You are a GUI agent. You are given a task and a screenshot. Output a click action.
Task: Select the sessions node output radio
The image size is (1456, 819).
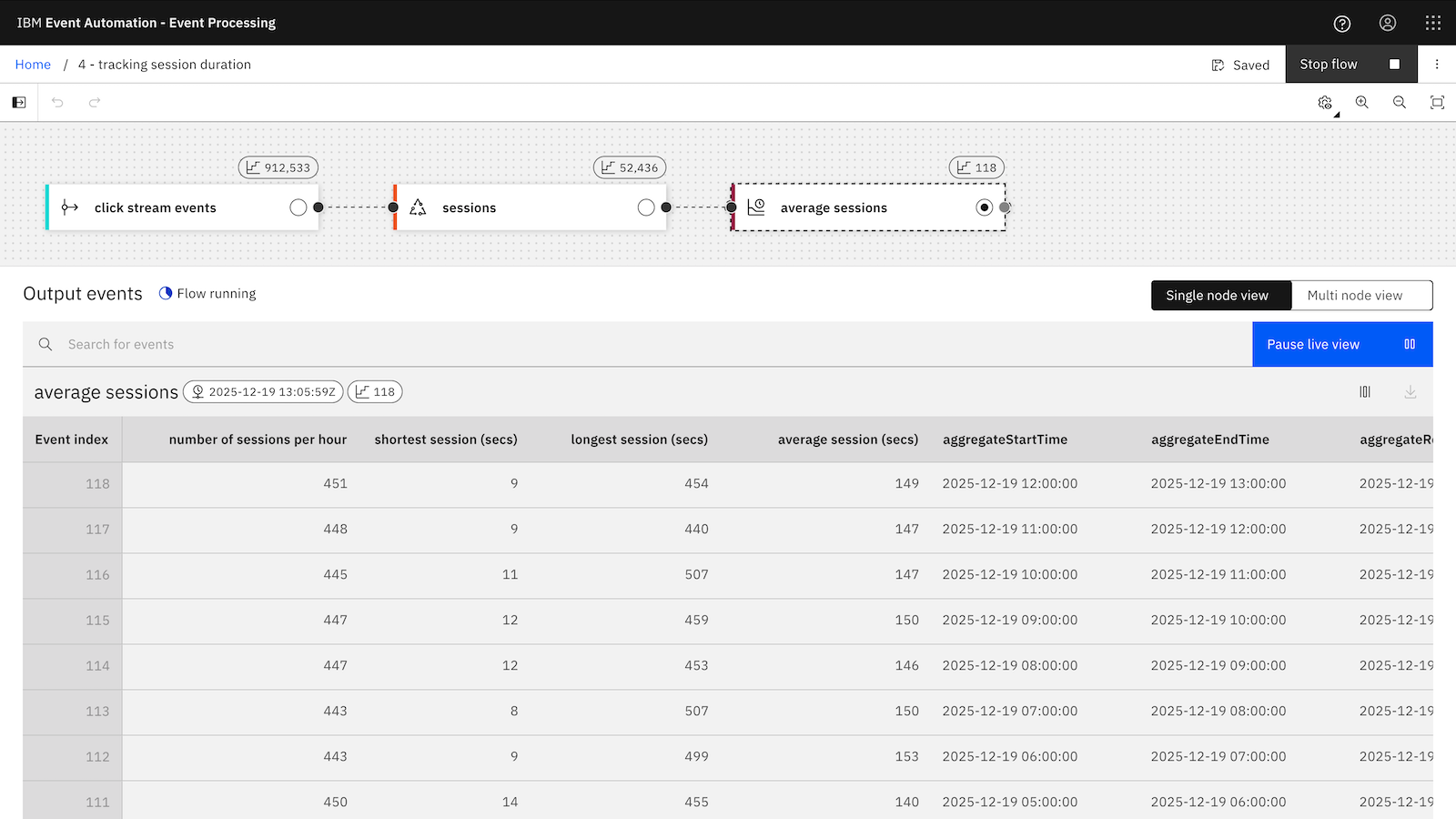click(x=646, y=207)
